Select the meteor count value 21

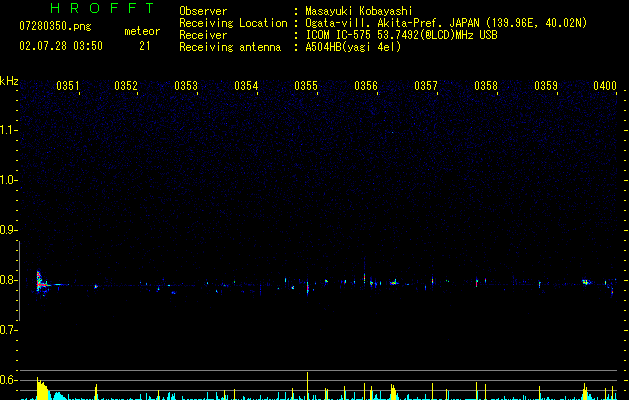[145, 46]
